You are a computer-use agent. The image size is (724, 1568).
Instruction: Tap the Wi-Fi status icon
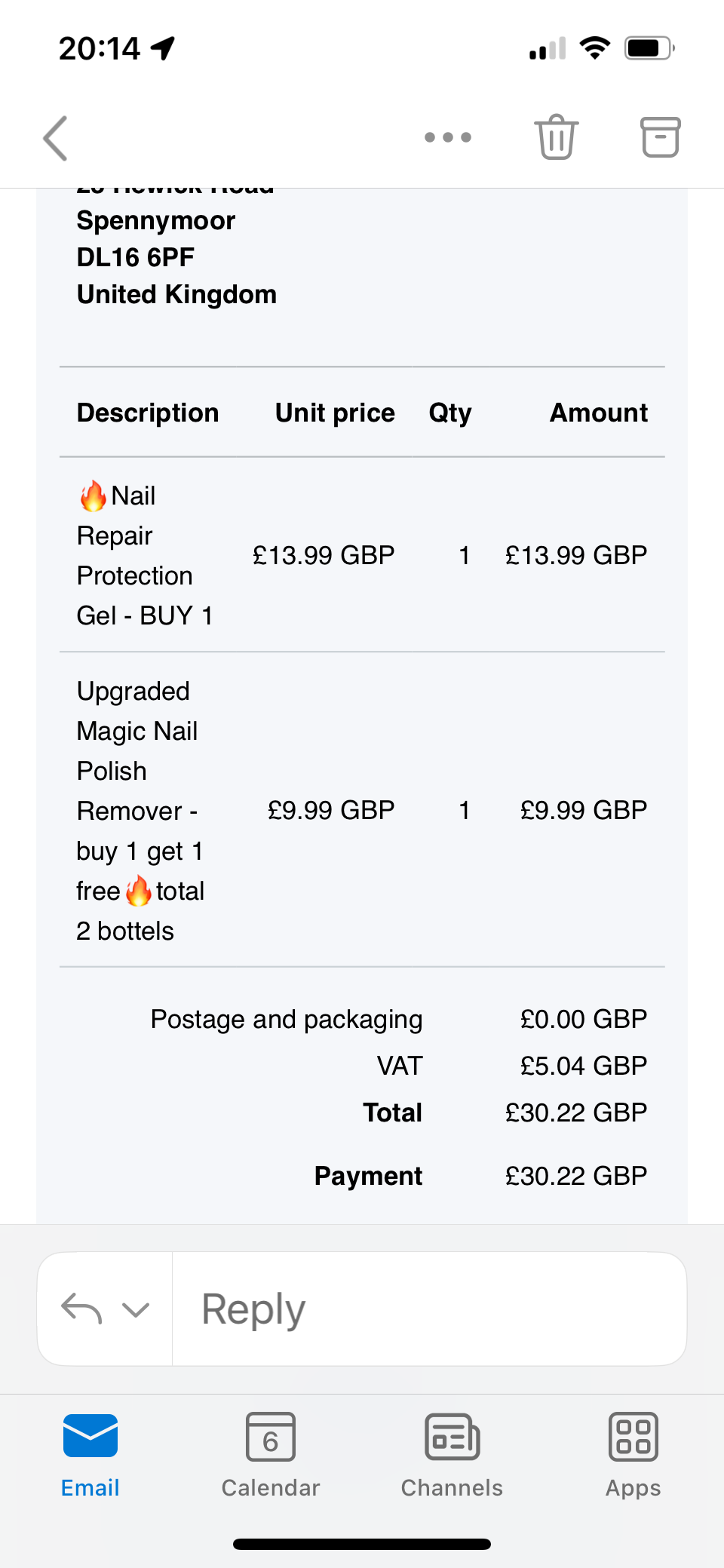(595, 48)
